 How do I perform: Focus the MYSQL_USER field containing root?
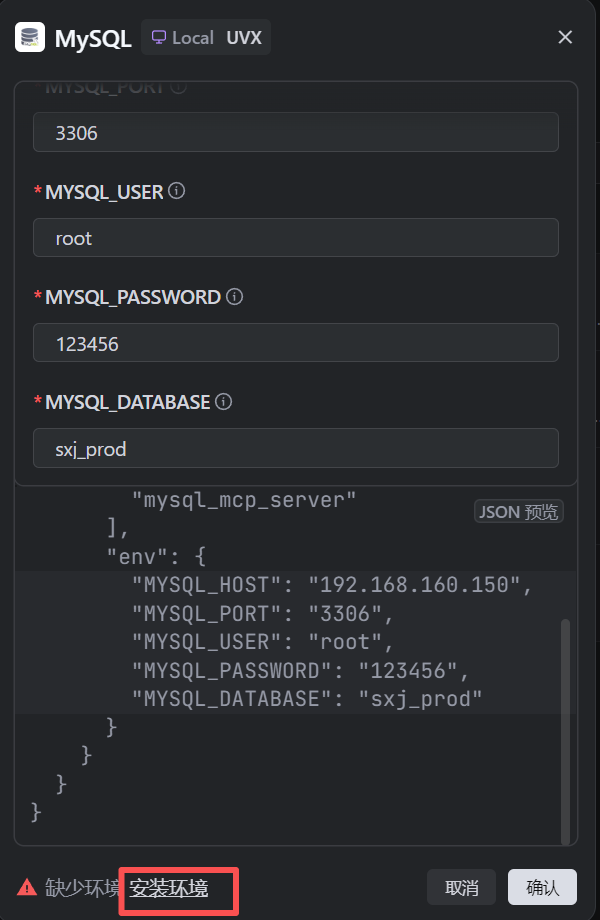click(x=296, y=238)
